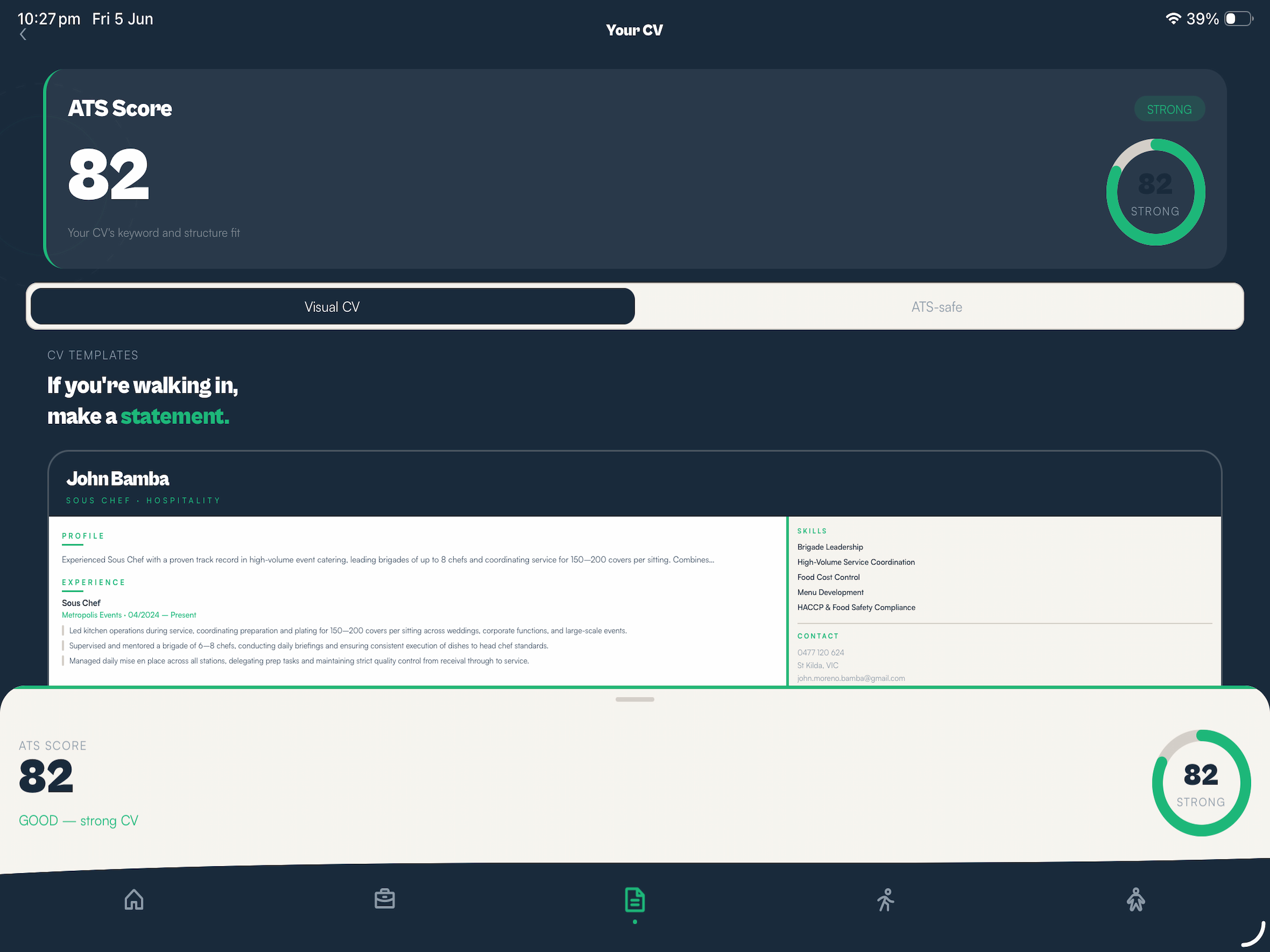This screenshot has width=1270, height=952.
Task: Click 'High-Volume Service Coordination' skill
Action: (x=856, y=562)
